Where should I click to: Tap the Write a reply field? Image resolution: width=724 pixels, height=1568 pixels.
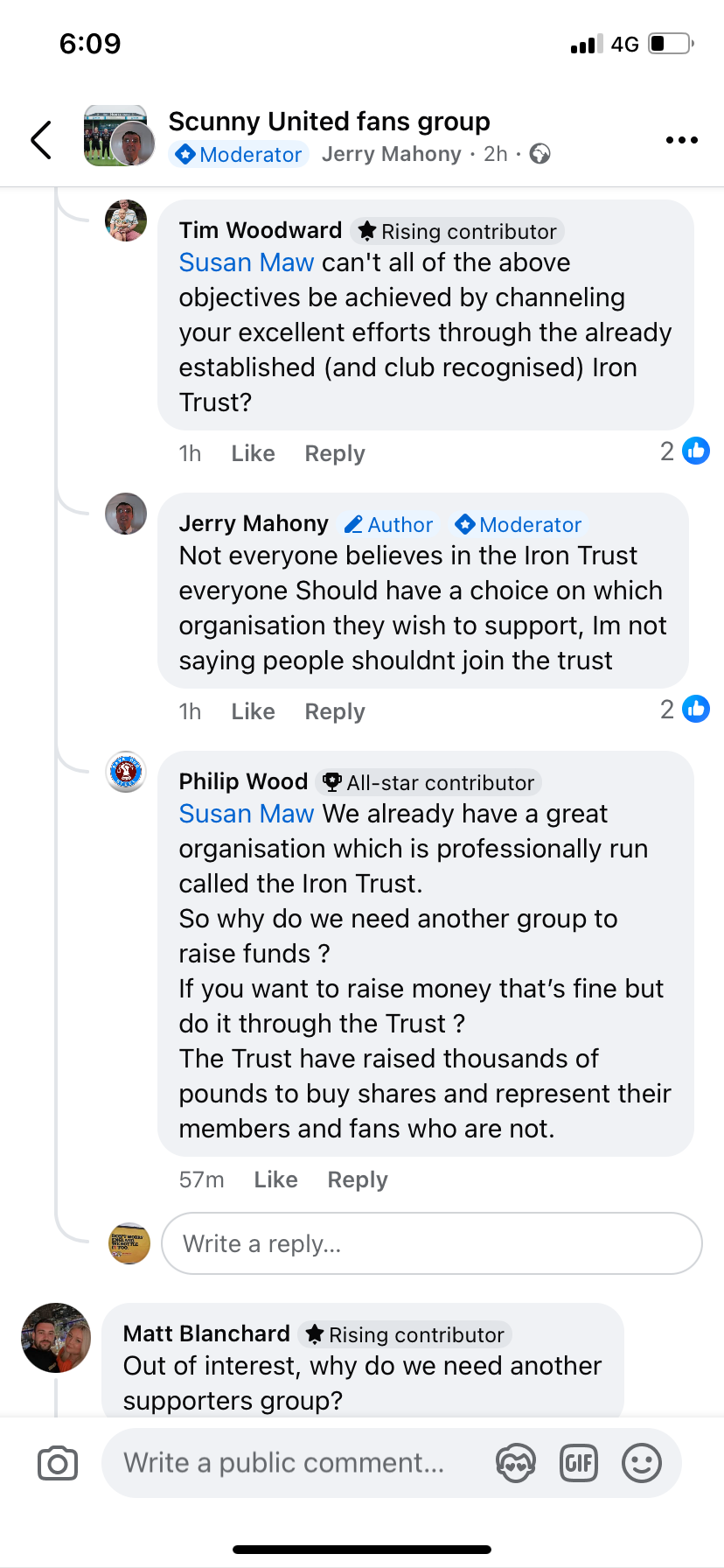(431, 1243)
